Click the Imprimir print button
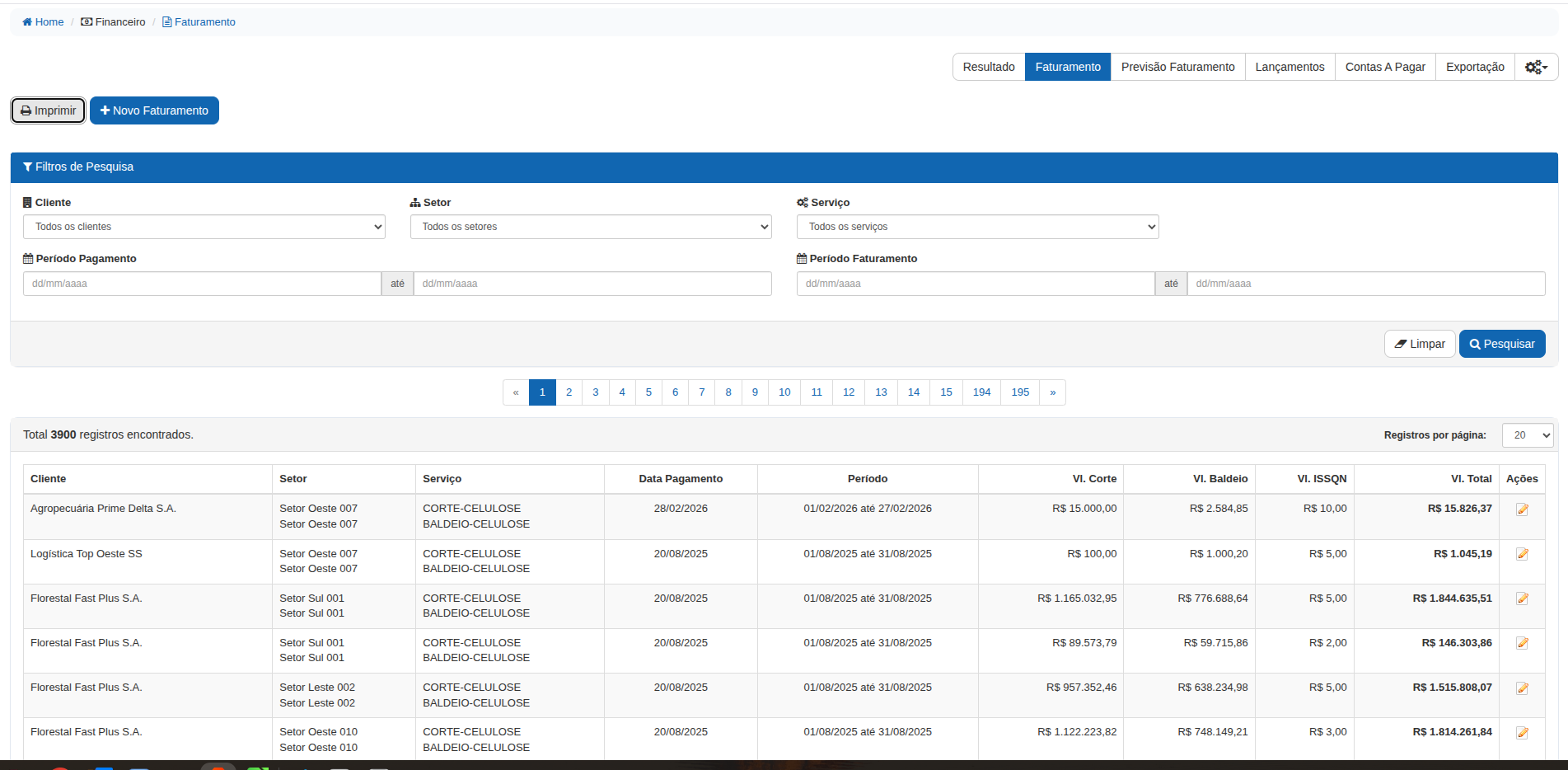1568x770 pixels. point(48,110)
